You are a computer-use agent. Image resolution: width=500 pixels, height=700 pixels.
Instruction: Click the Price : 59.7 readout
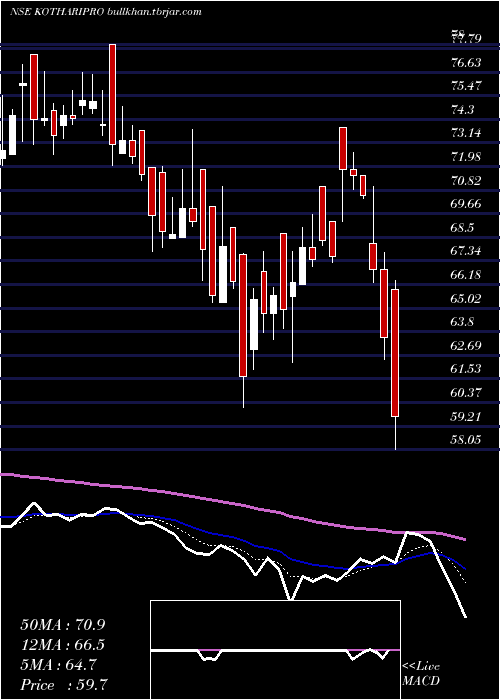coord(64,685)
